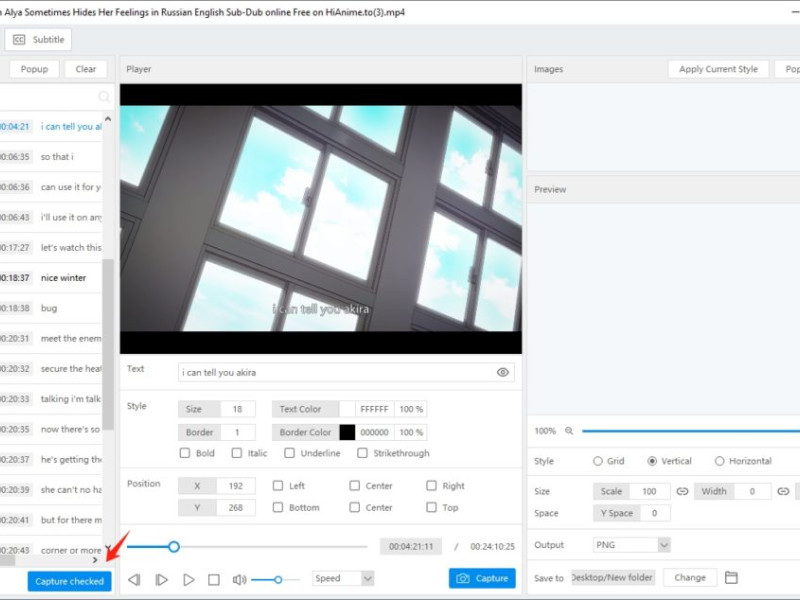The height and width of the screenshot is (600, 800).
Task: Open the black Border Color swatch
Action: [x=347, y=432]
